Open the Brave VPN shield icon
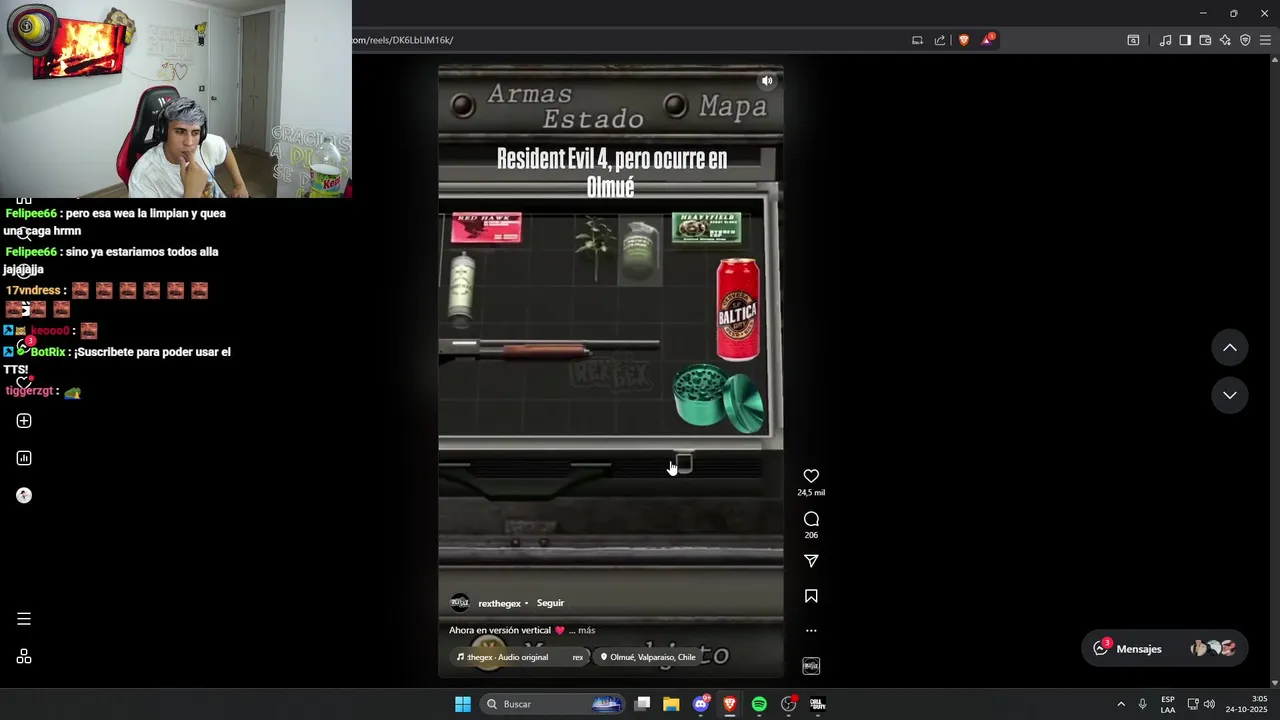This screenshot has width=1280, height=720. [1245, 40]
